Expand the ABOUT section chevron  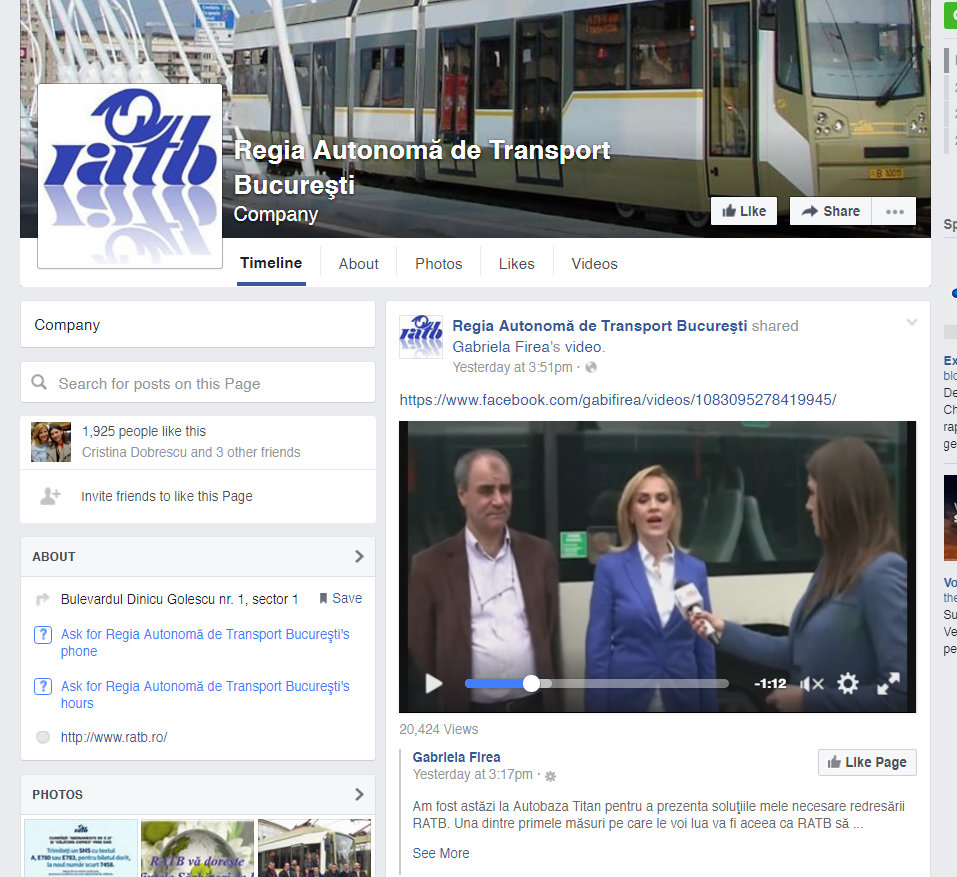[x=359, y=557]
